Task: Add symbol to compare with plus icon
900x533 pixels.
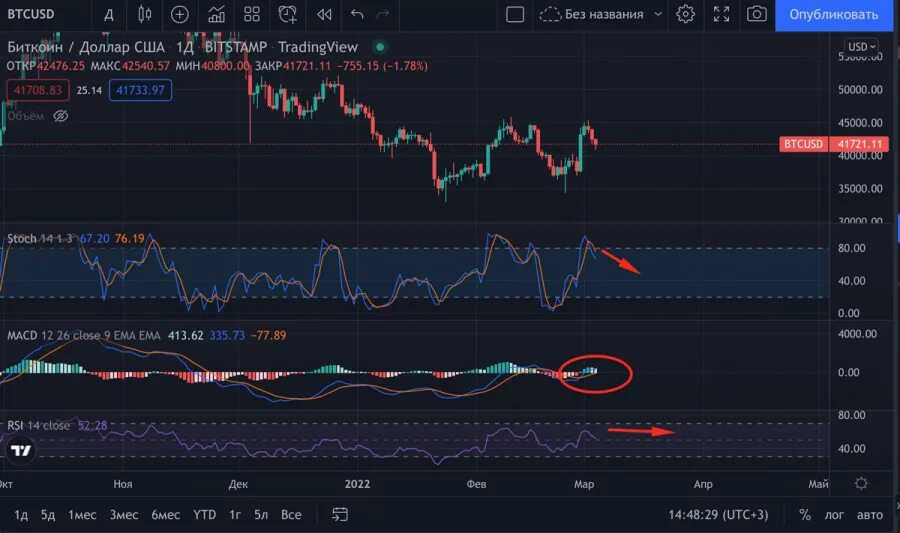Action: (x=180, y=14)
